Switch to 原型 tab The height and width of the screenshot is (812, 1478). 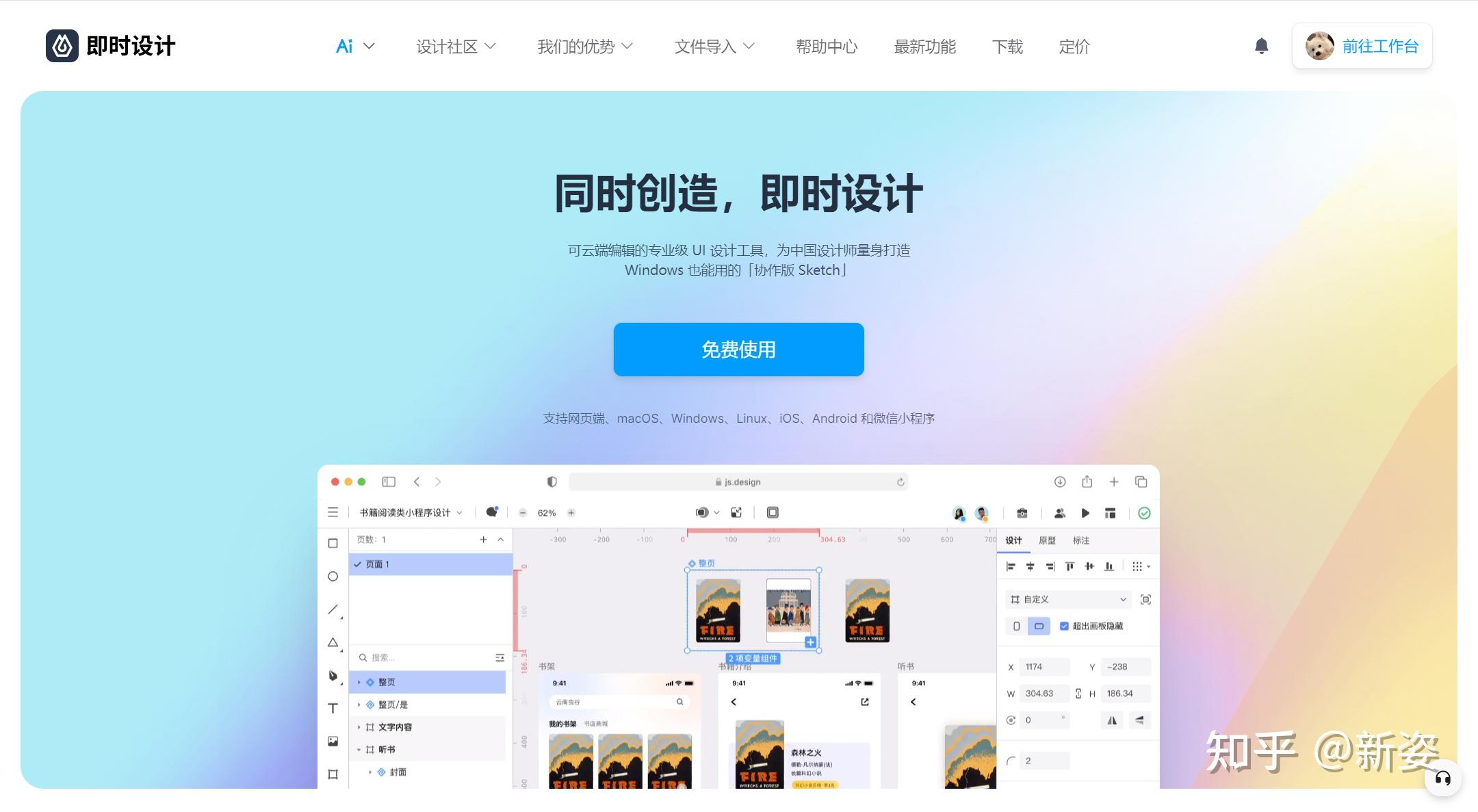coord(1047,540)
